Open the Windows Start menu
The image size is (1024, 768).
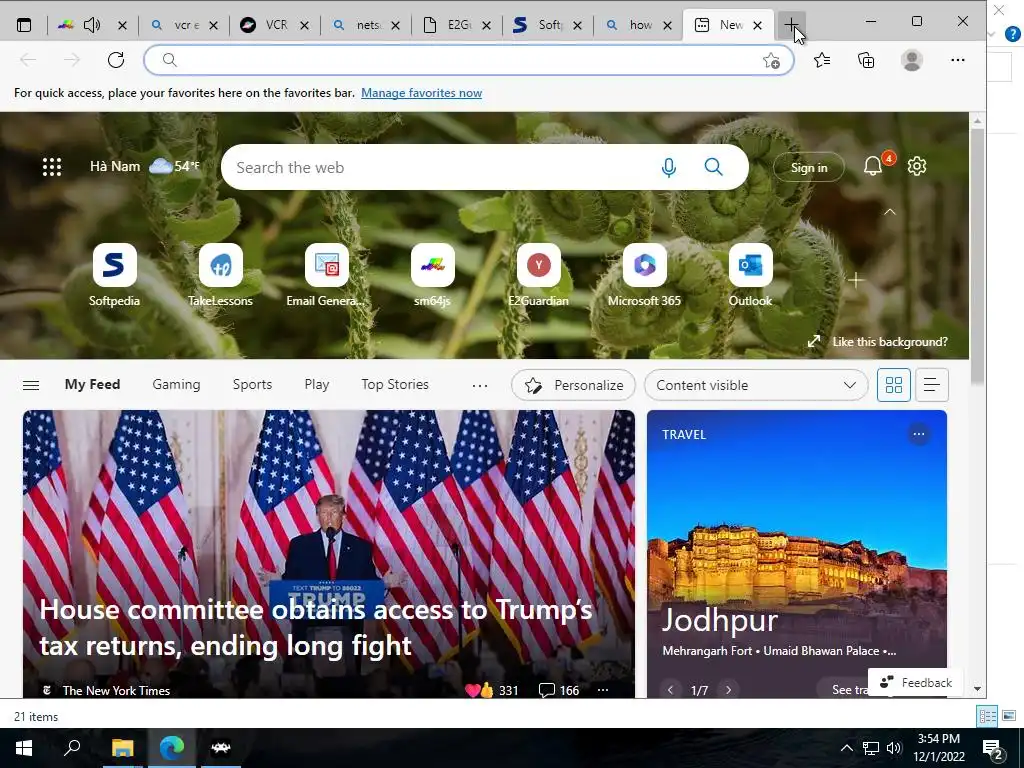pyautogui.click(x=24, y=748)
